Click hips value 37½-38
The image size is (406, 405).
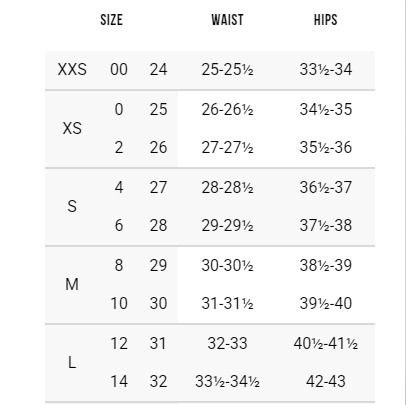click(326, 225)
